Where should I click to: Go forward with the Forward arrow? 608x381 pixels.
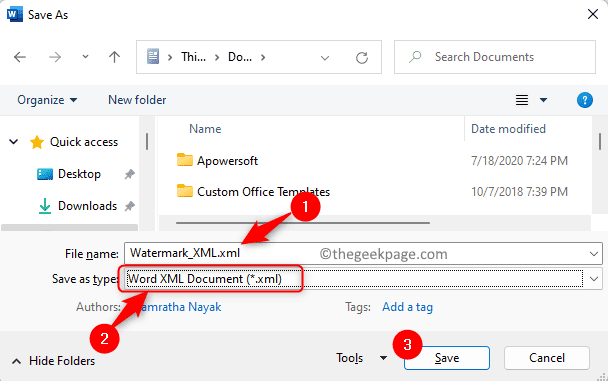point(55,57)
